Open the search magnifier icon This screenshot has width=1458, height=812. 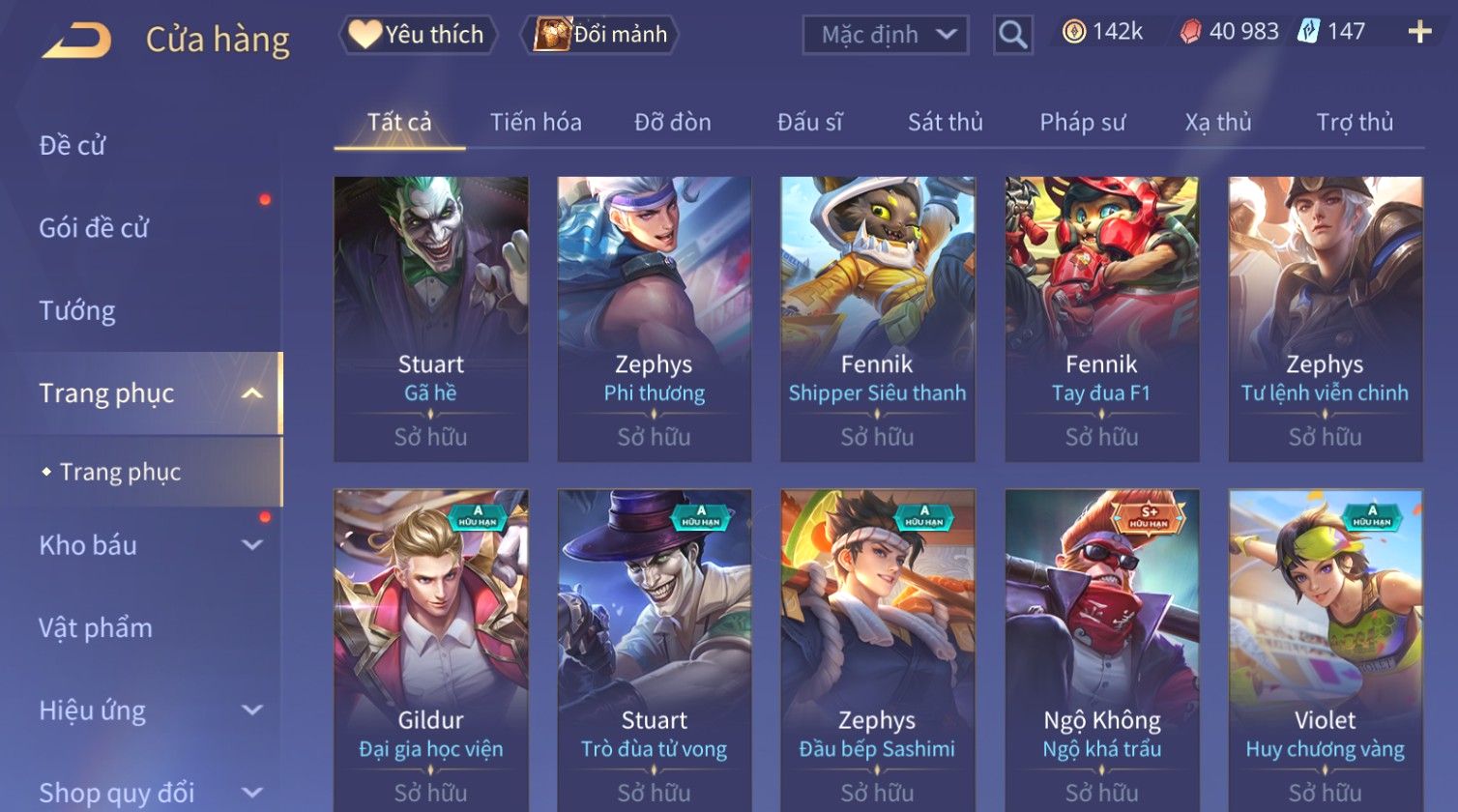1012,35
